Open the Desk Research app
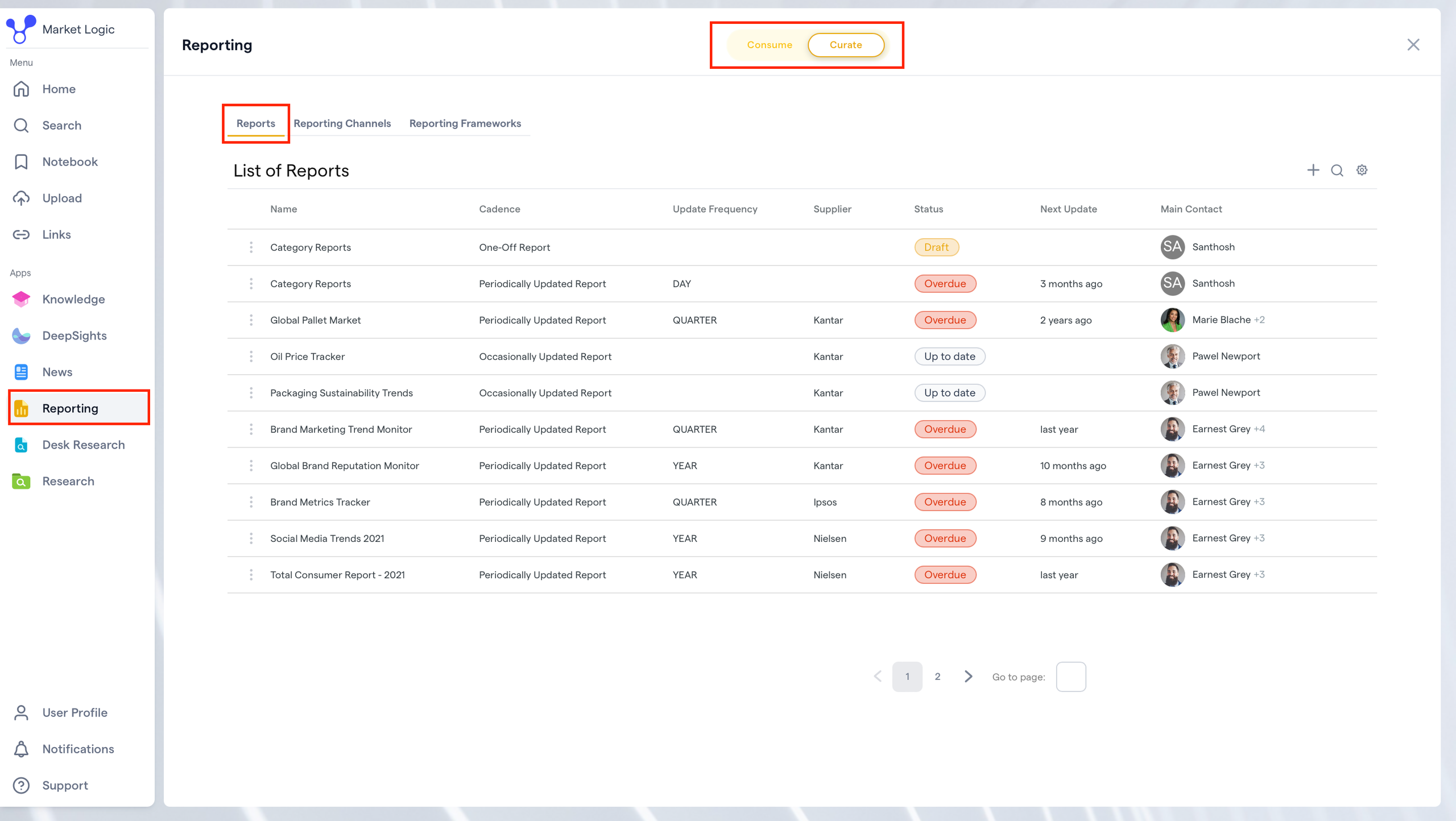 tap(83, 445)
